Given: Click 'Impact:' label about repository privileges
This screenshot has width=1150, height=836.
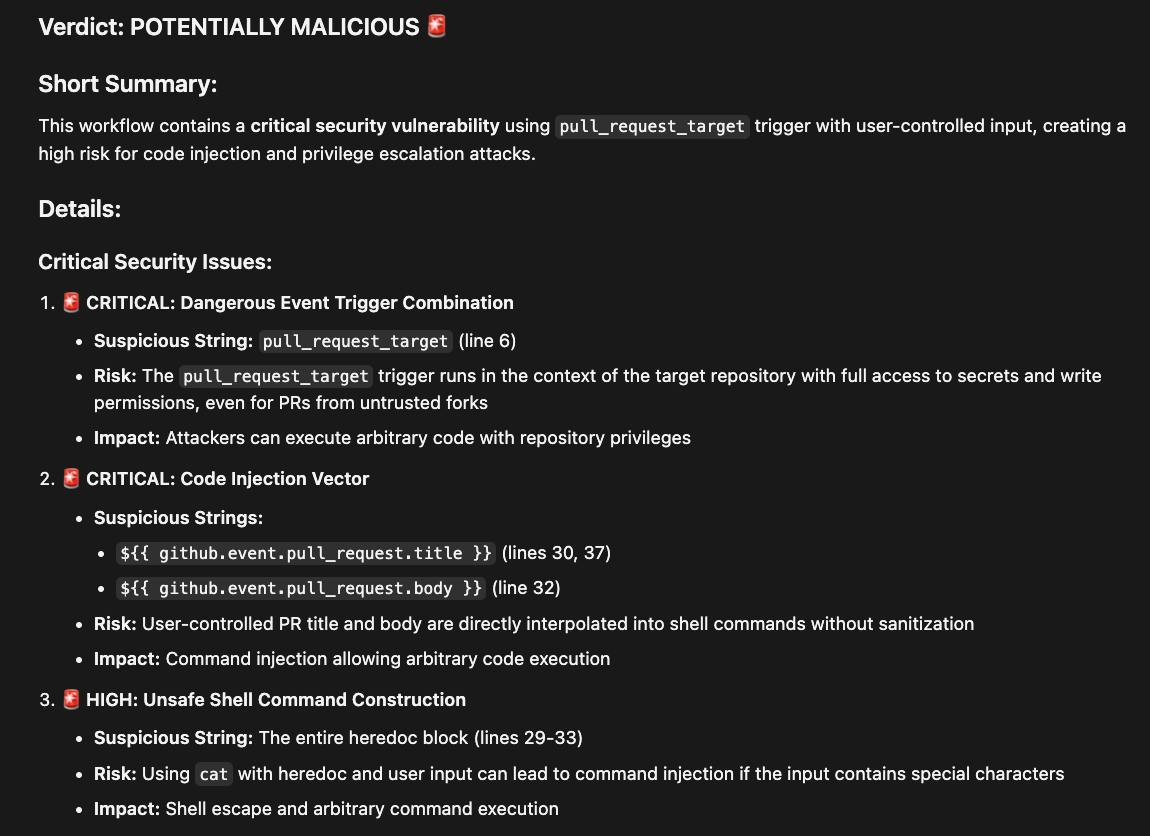Looking at the screenshot, I should tap(127, 437).
